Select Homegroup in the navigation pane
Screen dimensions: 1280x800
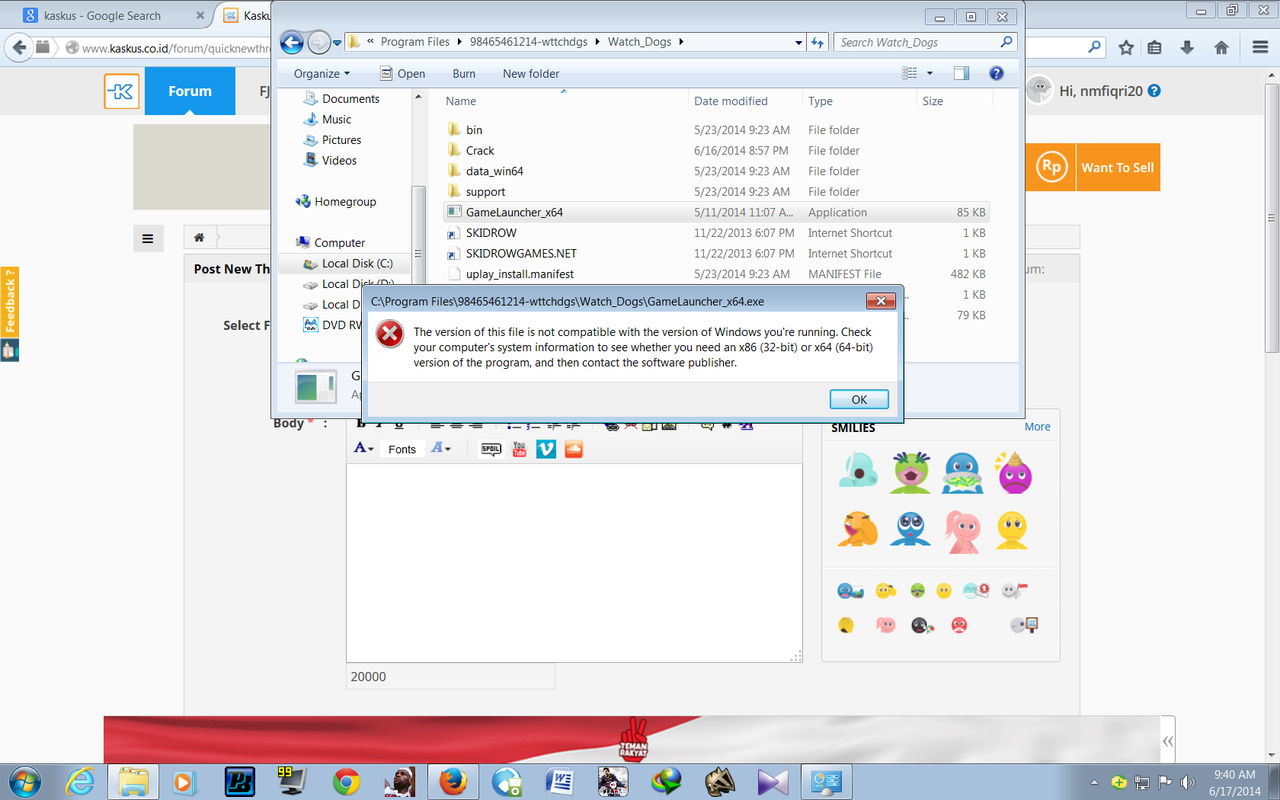345,202
